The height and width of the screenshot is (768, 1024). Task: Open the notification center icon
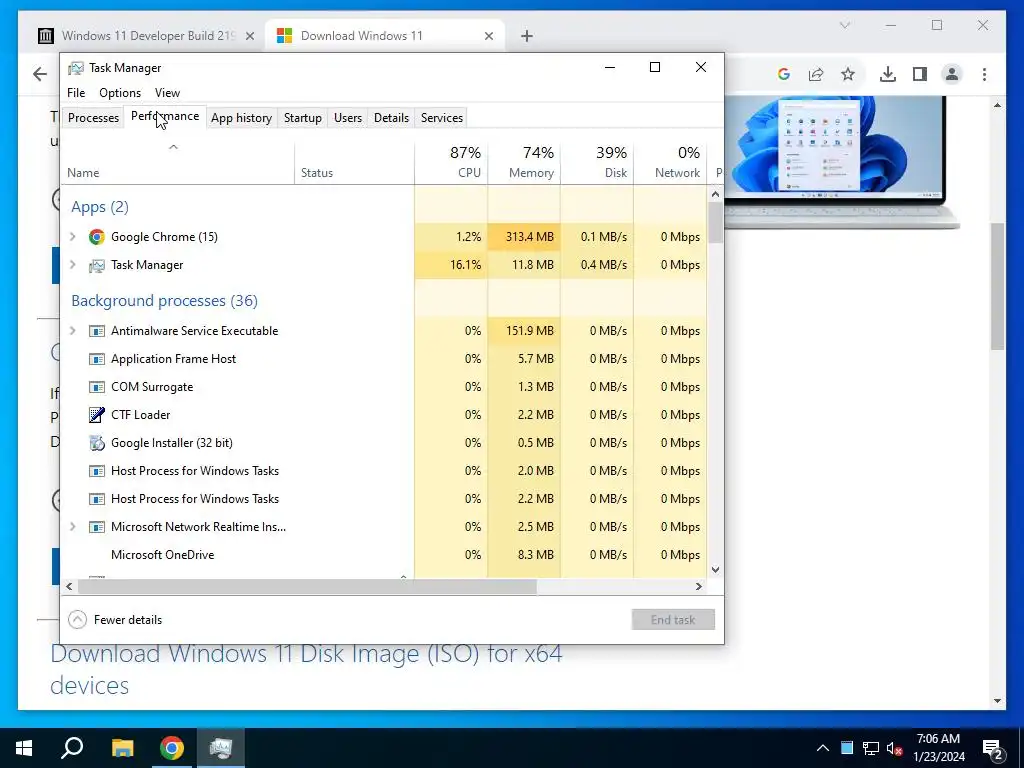[993, 748]
